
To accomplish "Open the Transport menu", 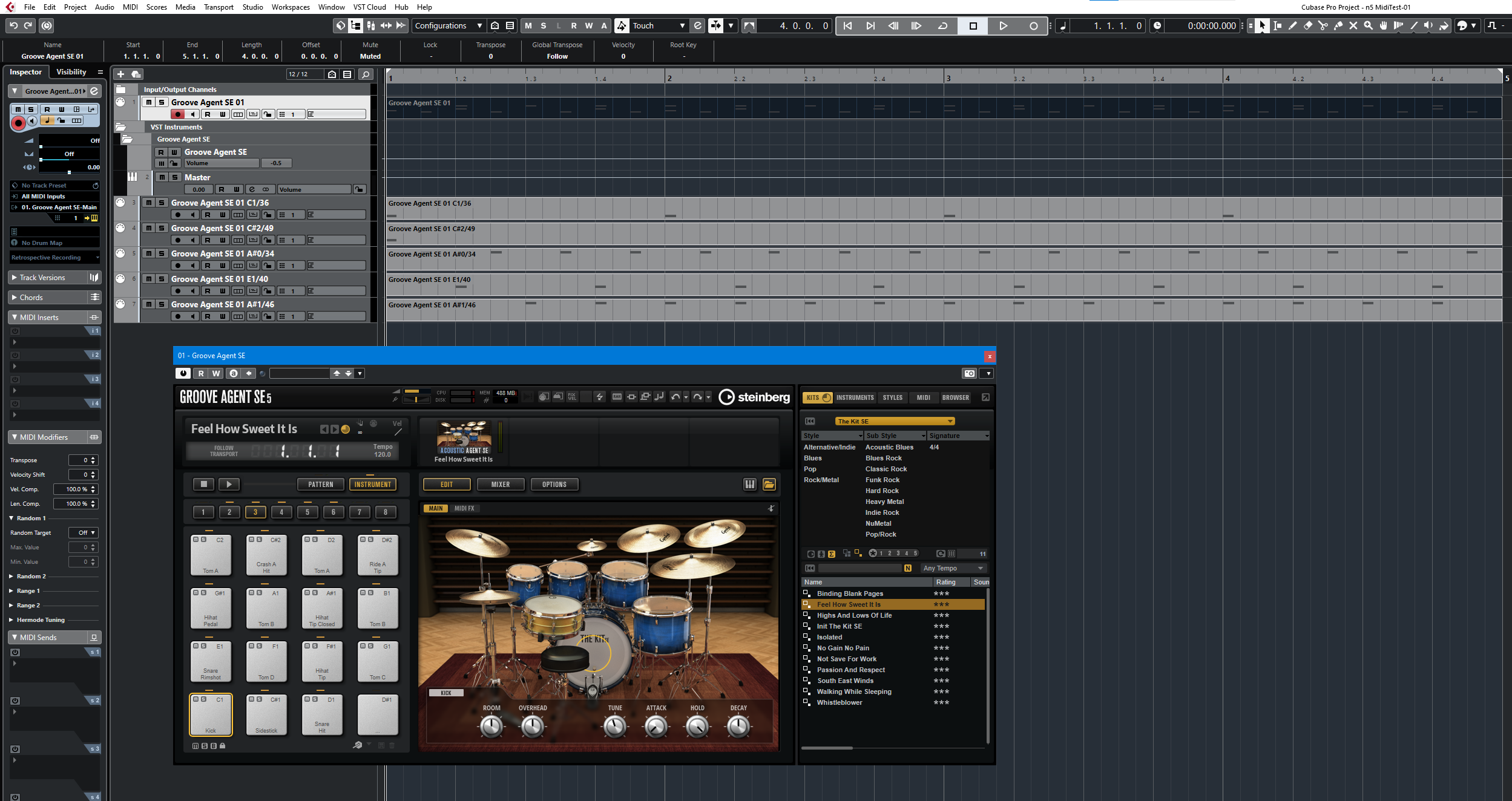I will click(x=219, y=7).
